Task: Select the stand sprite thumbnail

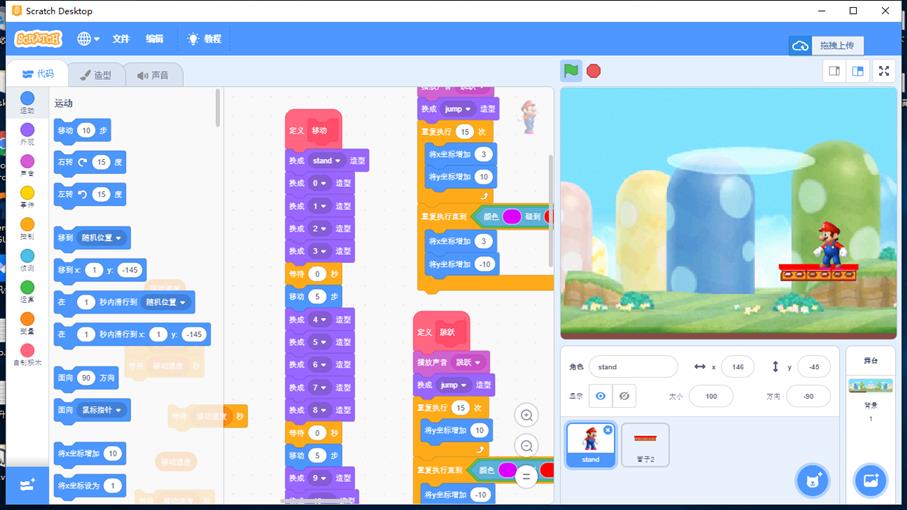Action: tap(590, 444)
